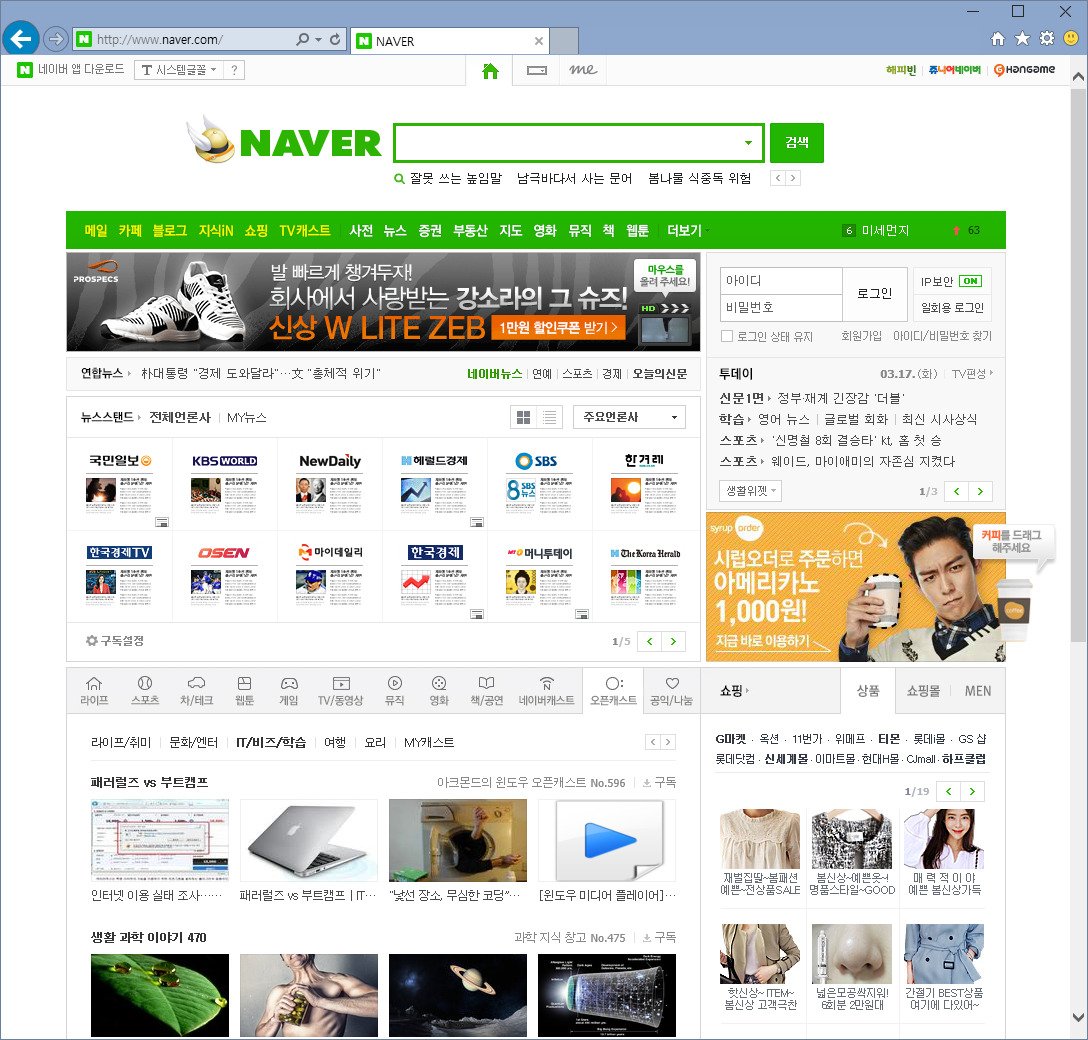
Task: Expand the search box autocomplete dropdown arrow
Action: click(748, 143)
